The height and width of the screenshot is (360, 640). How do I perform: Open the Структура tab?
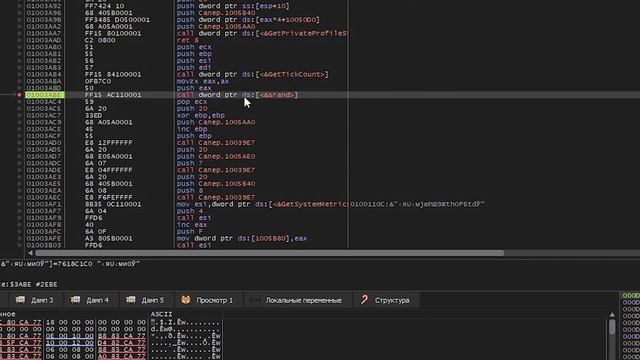point(386,300)
